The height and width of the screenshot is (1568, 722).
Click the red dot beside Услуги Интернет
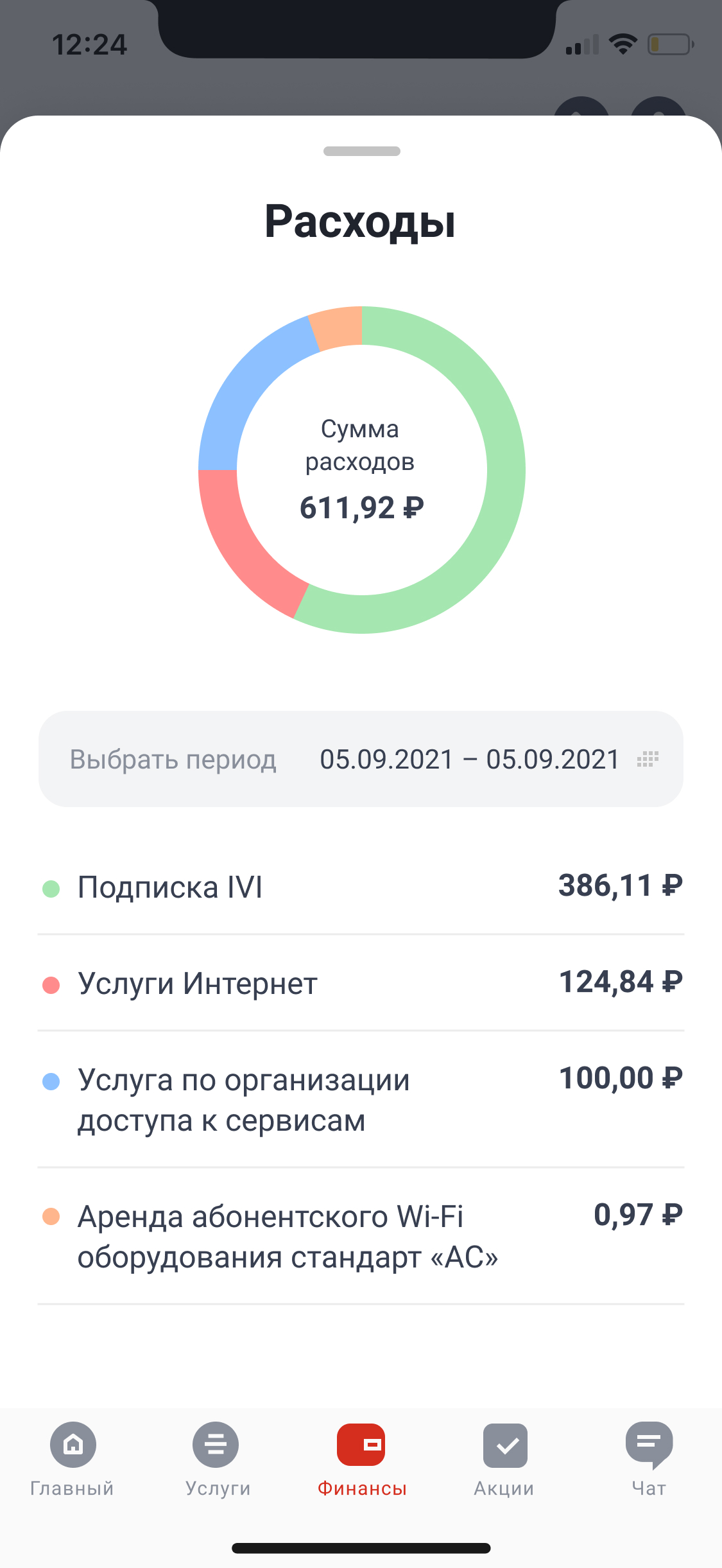[x=51, y=985]
